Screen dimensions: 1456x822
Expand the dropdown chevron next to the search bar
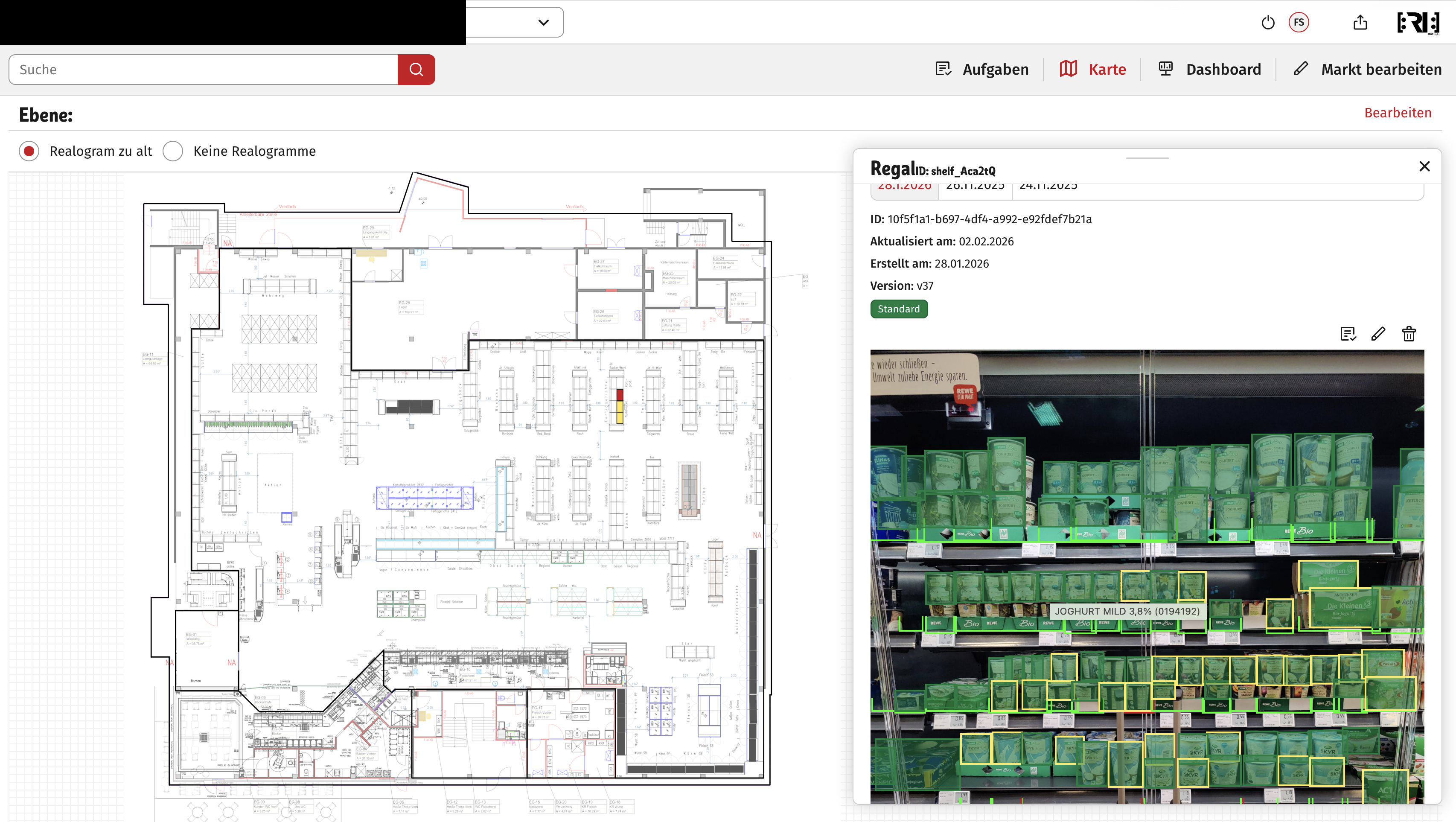pyautogui.click(x=543, y=22)
